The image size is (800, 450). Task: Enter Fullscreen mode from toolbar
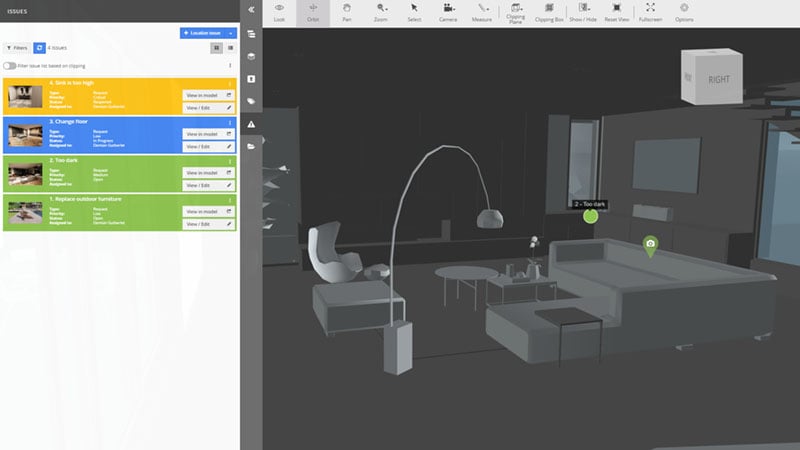651,13
